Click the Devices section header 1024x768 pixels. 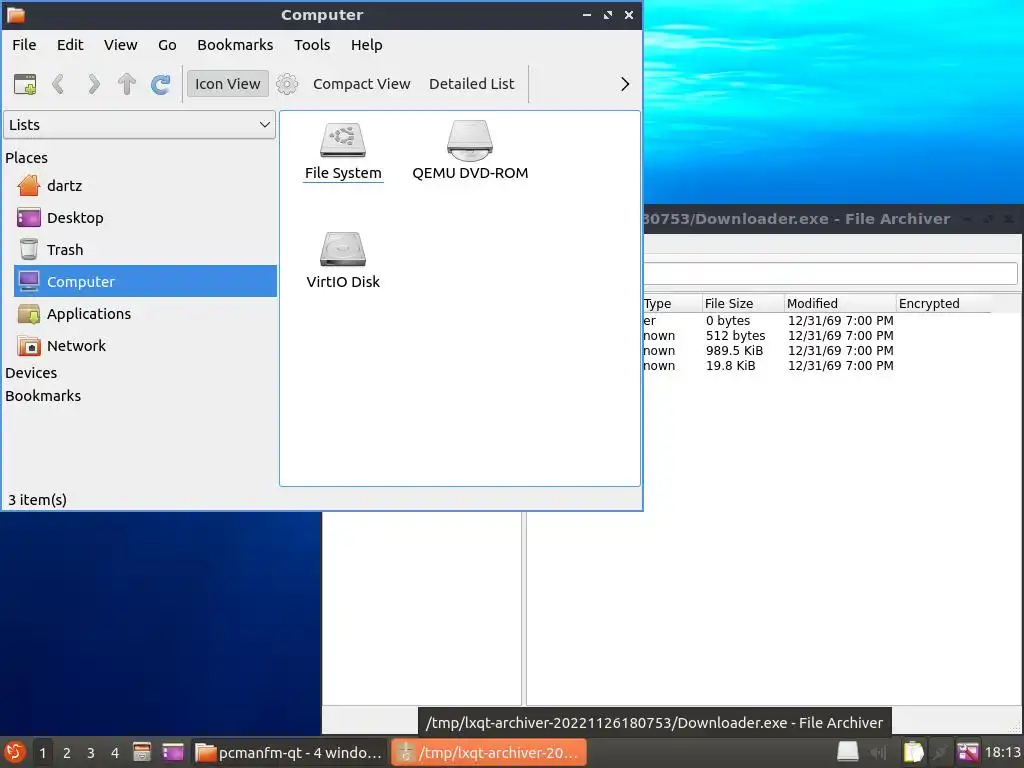click(x=31, y=373)
